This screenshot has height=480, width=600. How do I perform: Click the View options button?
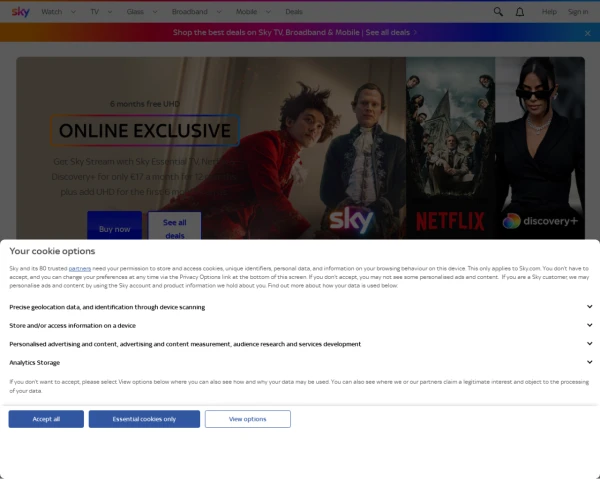pyautogui.click(x=247, y=419)
